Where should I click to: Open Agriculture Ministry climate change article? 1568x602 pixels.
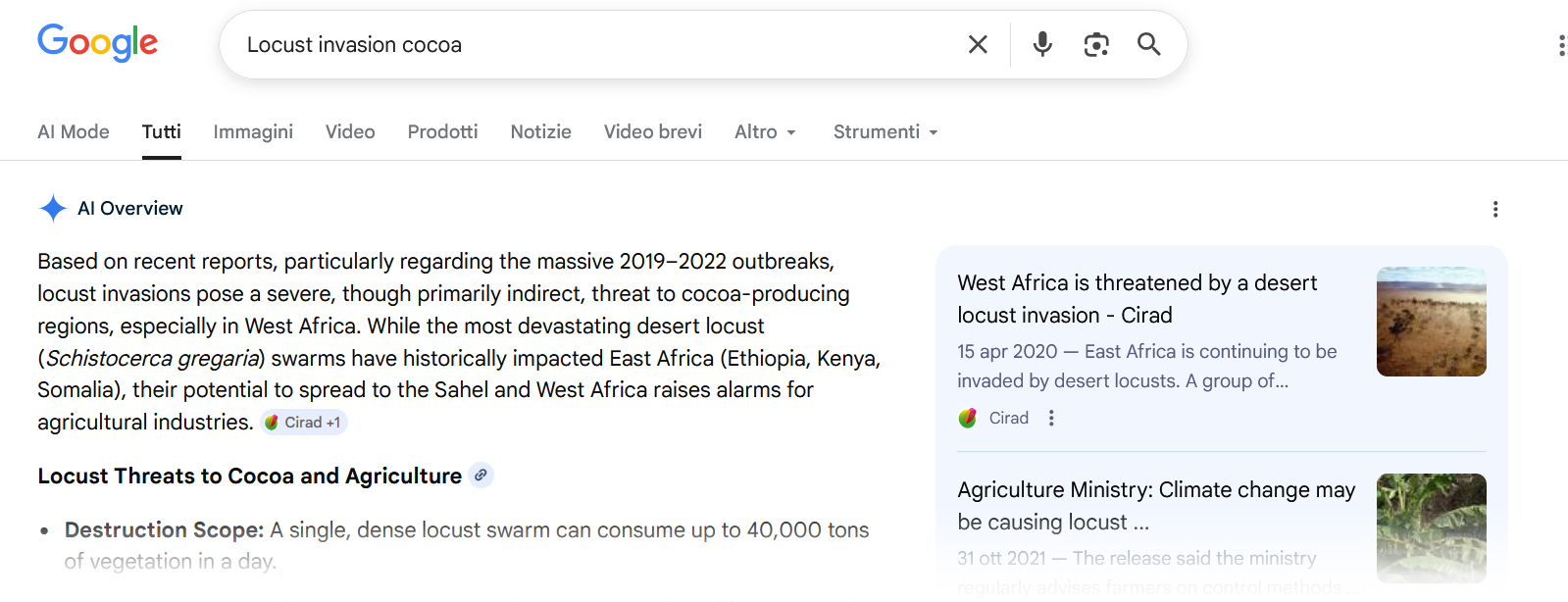(x=1155, y=505)
